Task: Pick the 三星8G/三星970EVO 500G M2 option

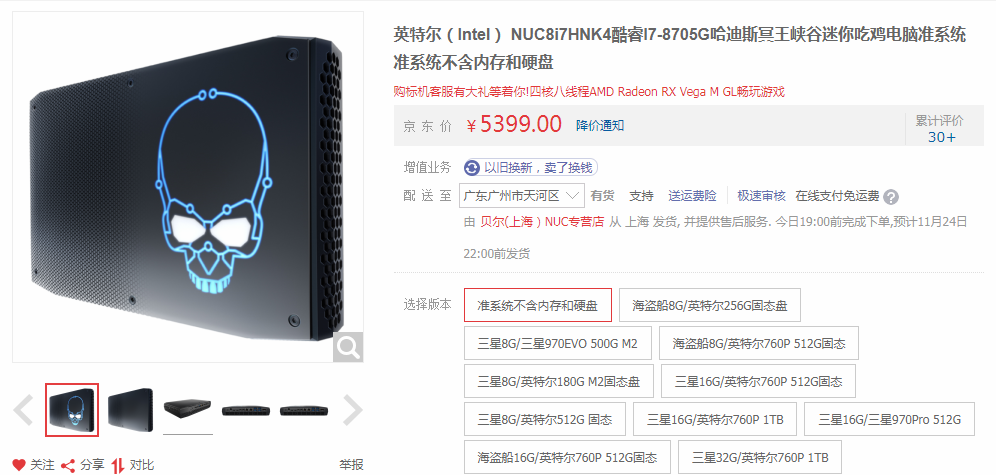Action: point(558,344)
